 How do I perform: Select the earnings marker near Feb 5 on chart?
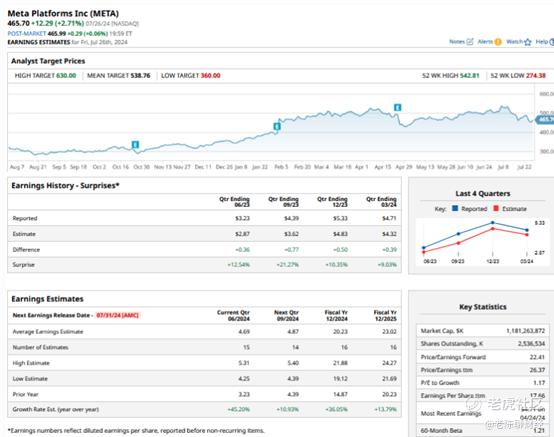[x=277, y=126]
